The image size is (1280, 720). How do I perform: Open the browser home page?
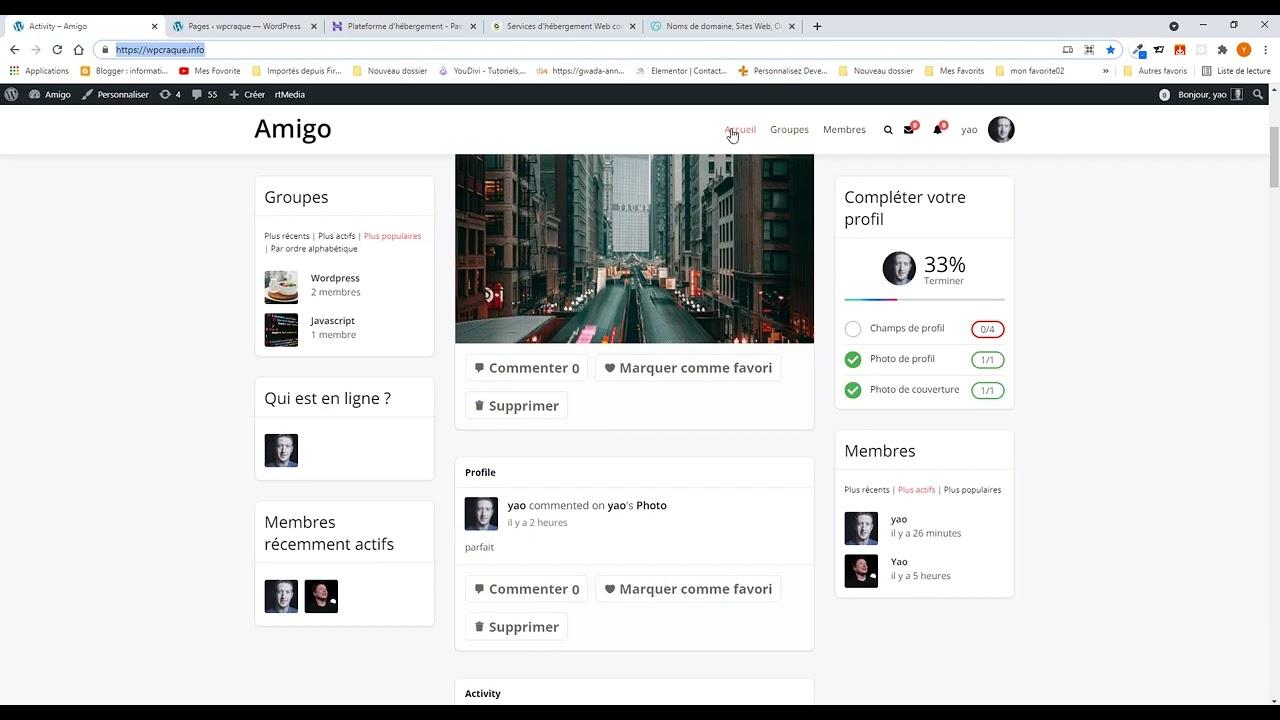click(78, 50)
